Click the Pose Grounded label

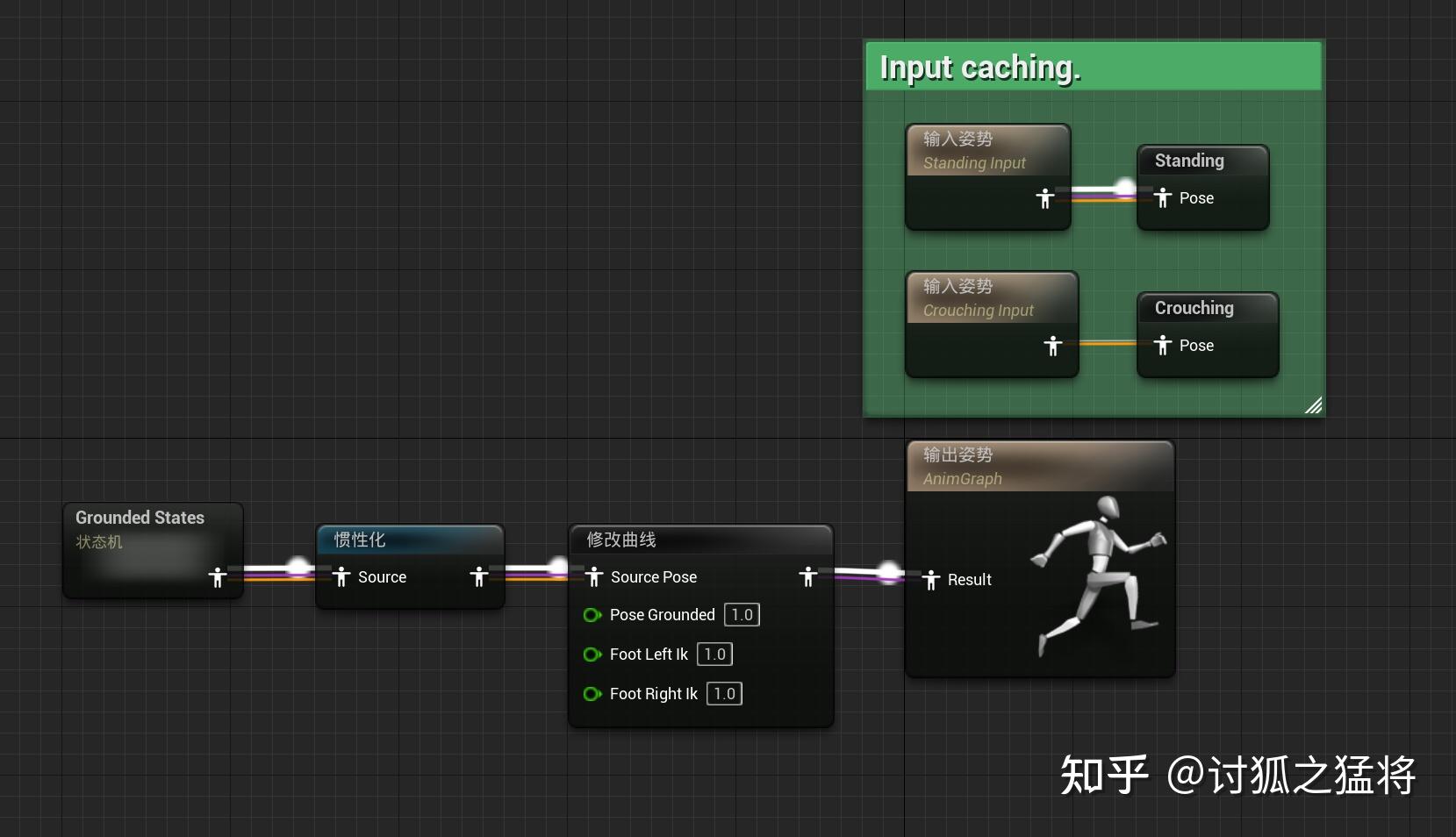663,615
